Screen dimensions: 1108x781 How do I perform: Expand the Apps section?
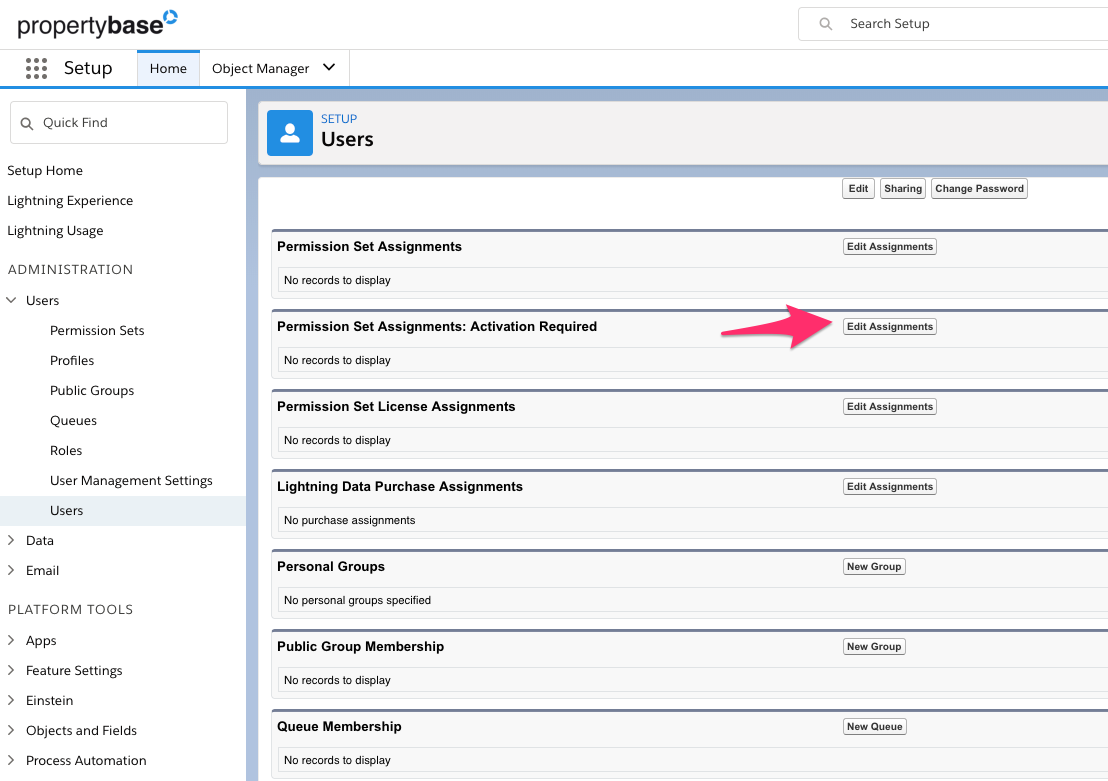click(11, 640)
